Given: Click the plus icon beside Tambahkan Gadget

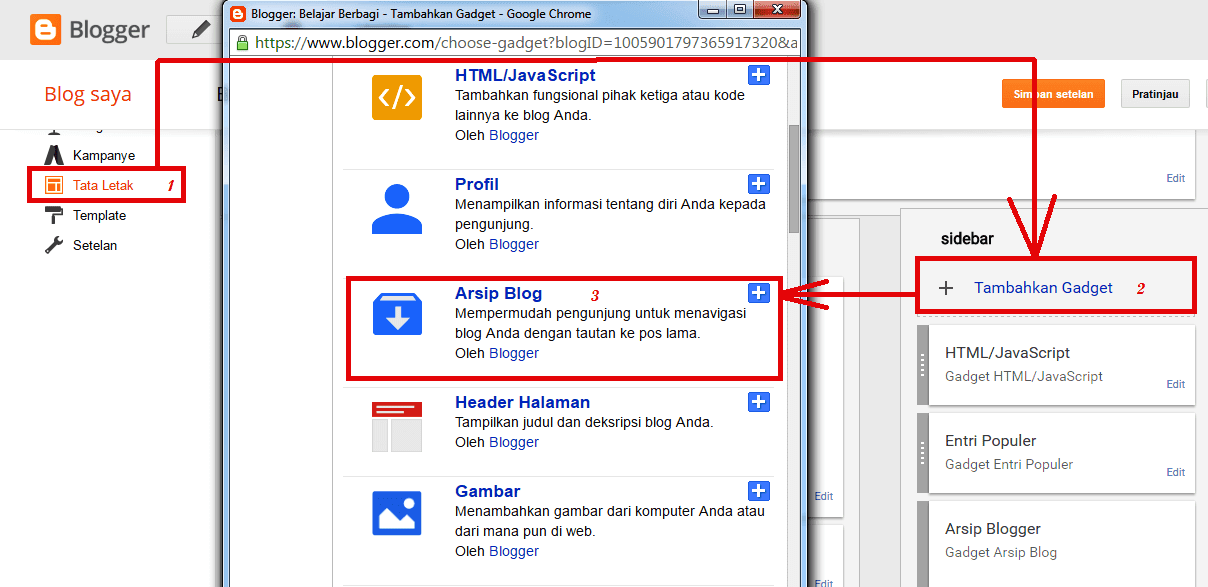Looking at the screenshot, I should point(946,288).
